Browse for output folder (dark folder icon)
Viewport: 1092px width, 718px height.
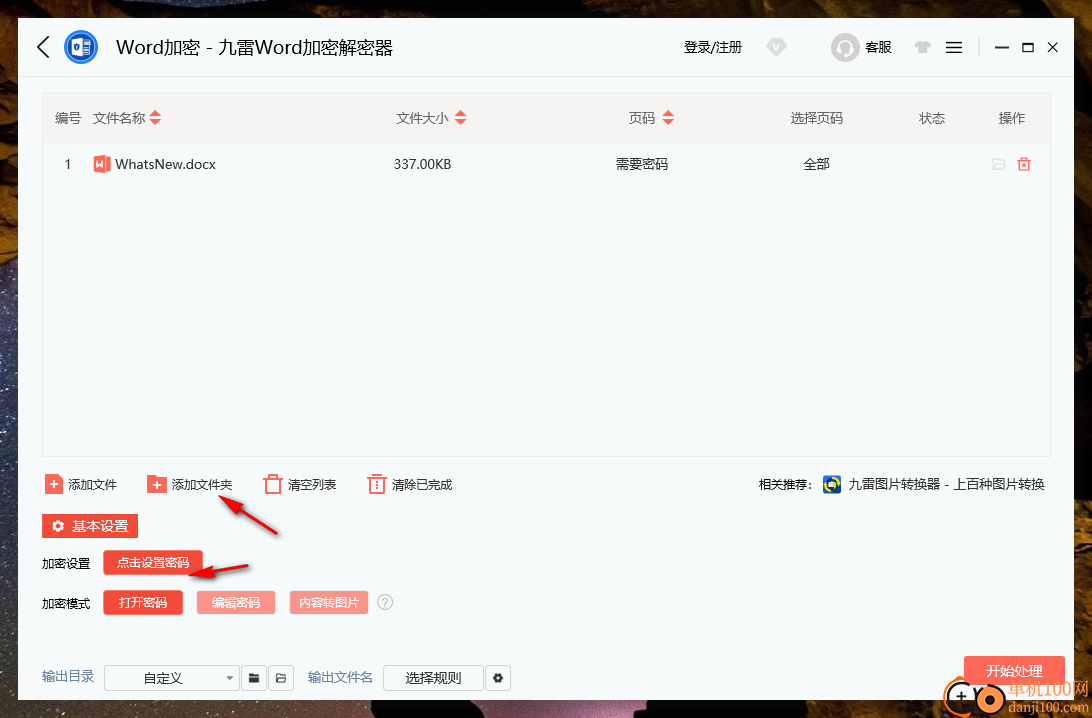pyautogui.click(x=254, y=678)
